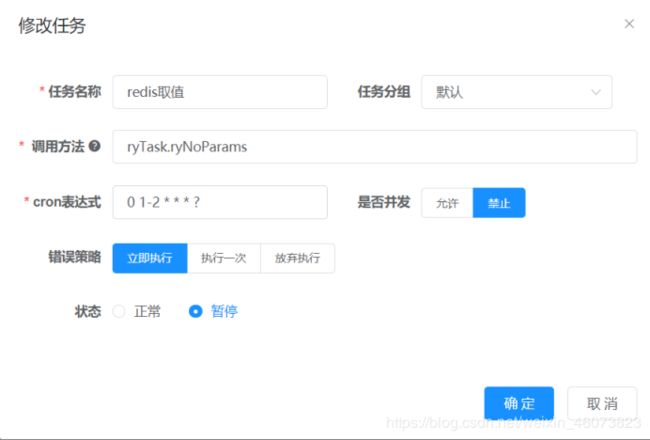Click the help icon beside 调用方法
Screen dimensions: 650x440
(x=95, y=146)
